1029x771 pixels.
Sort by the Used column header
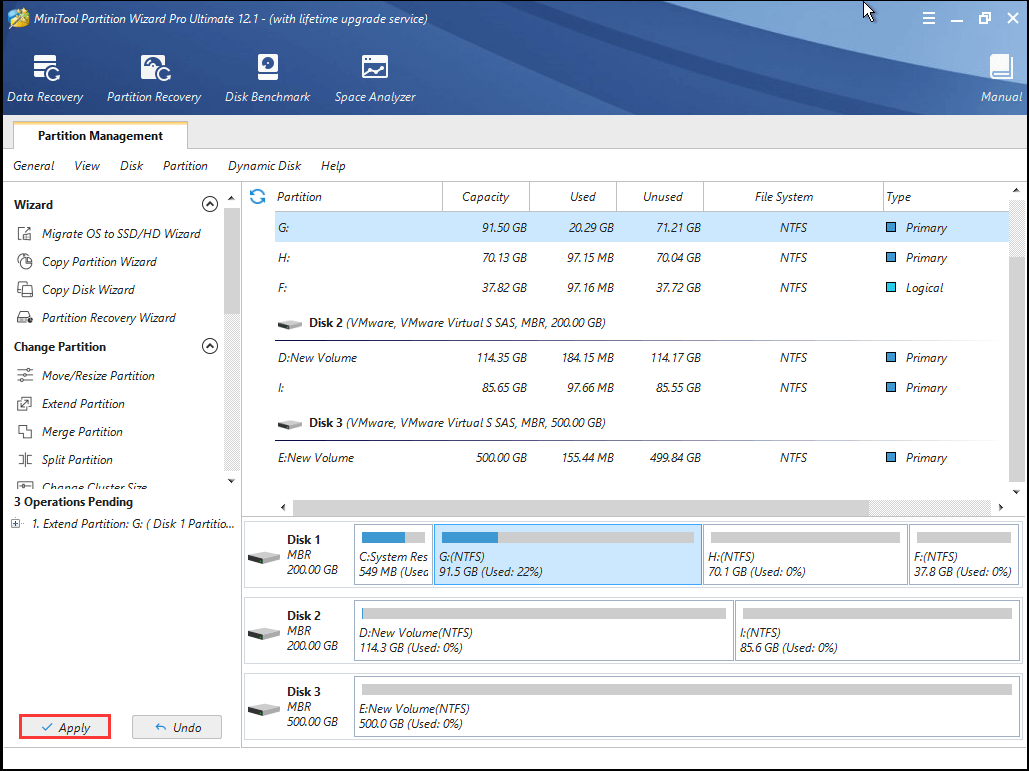pos(573,197)
